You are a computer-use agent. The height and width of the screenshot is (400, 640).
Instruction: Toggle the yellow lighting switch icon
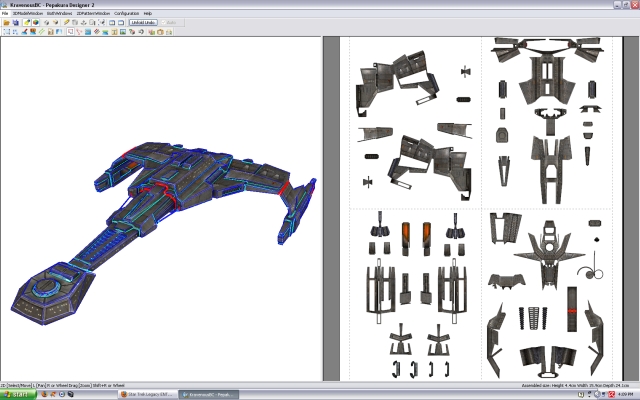click(27, 22)
